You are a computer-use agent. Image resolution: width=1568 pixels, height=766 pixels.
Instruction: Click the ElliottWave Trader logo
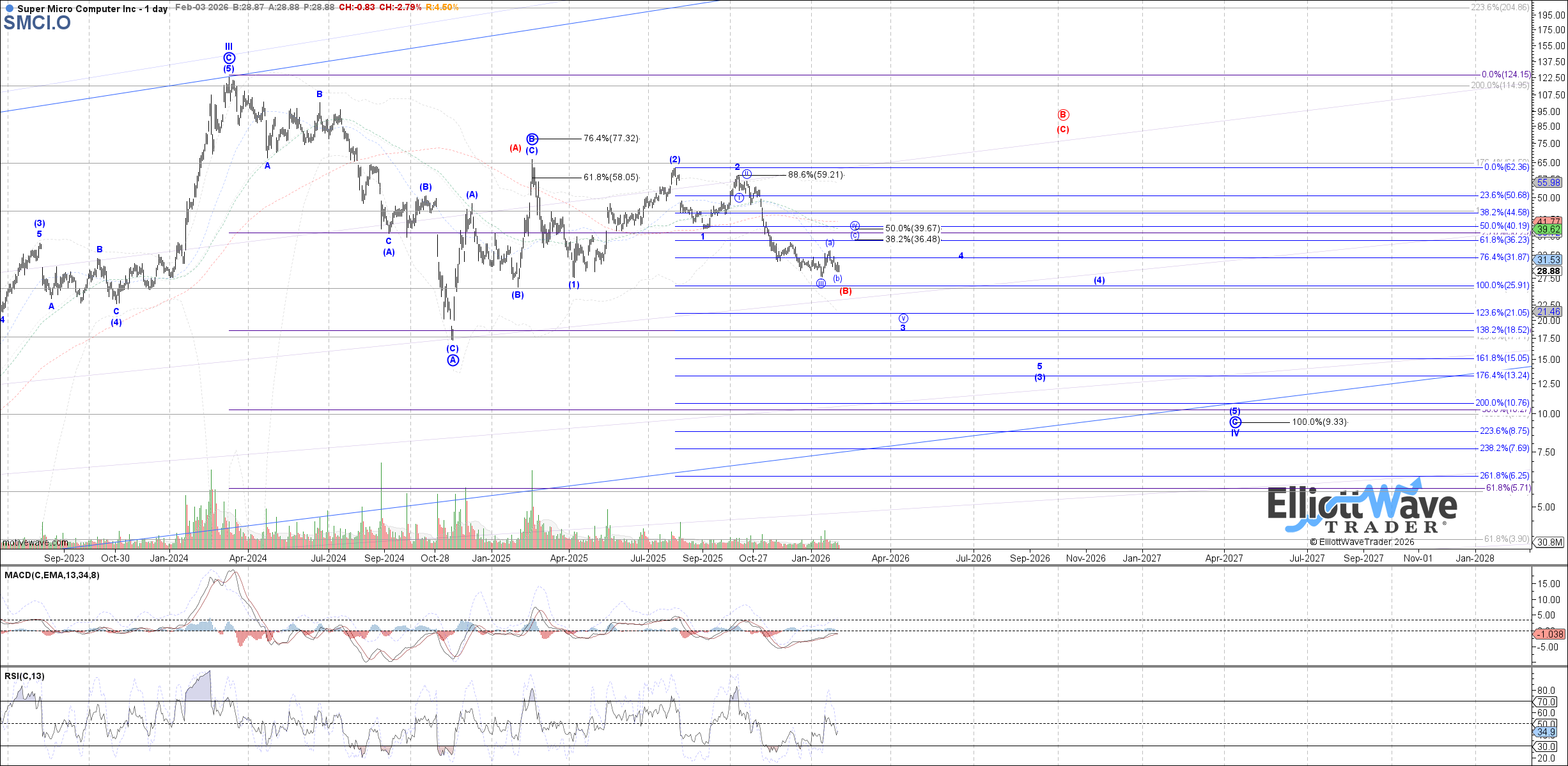click(1362, 509)
